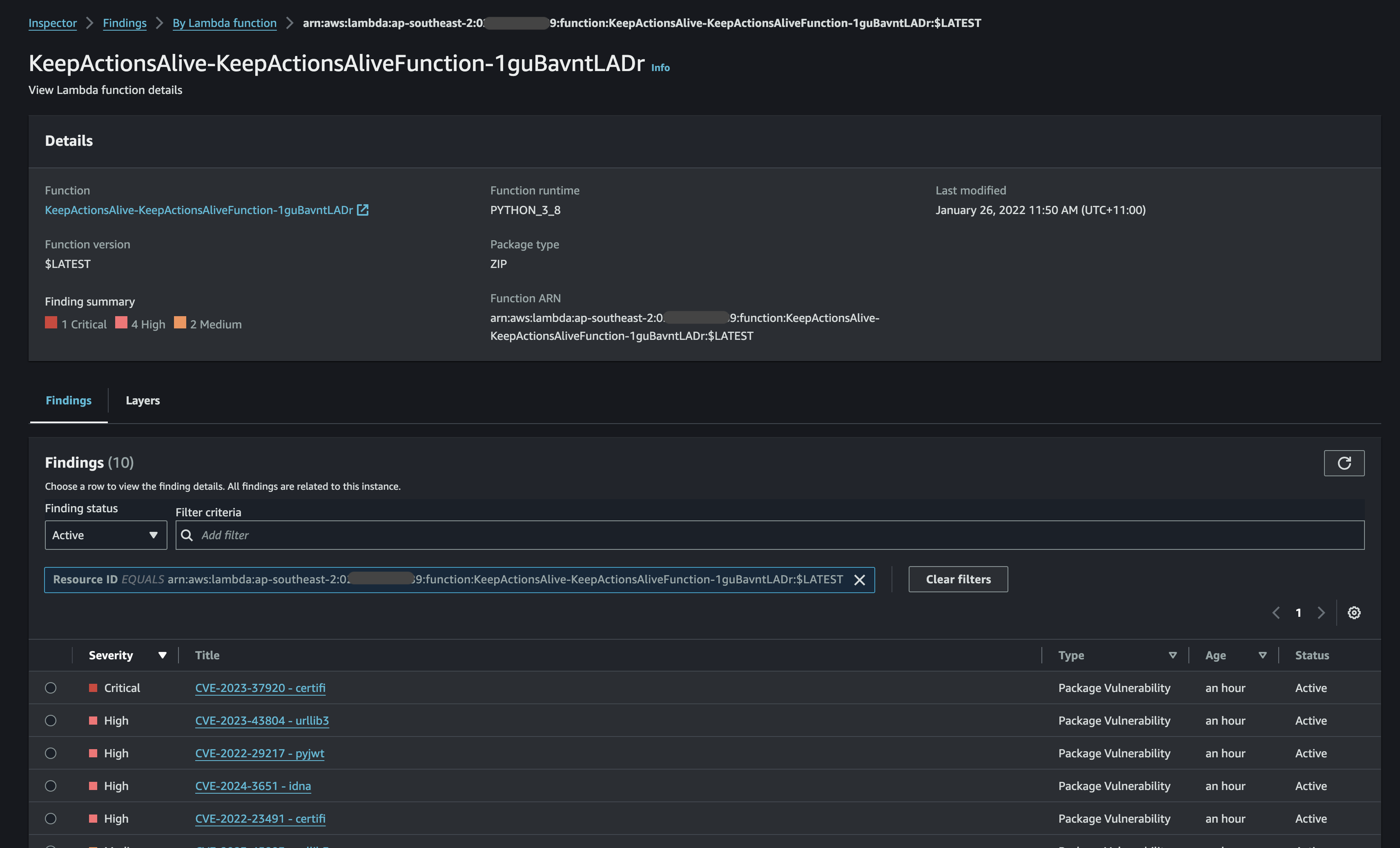
Task: Go to the previous findings page
Action: (1275, 613)
